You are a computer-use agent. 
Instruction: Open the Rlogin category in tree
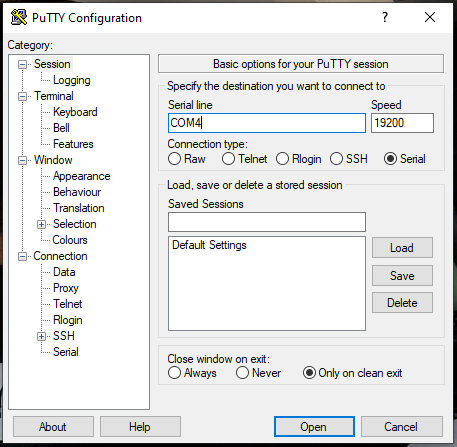68,320
